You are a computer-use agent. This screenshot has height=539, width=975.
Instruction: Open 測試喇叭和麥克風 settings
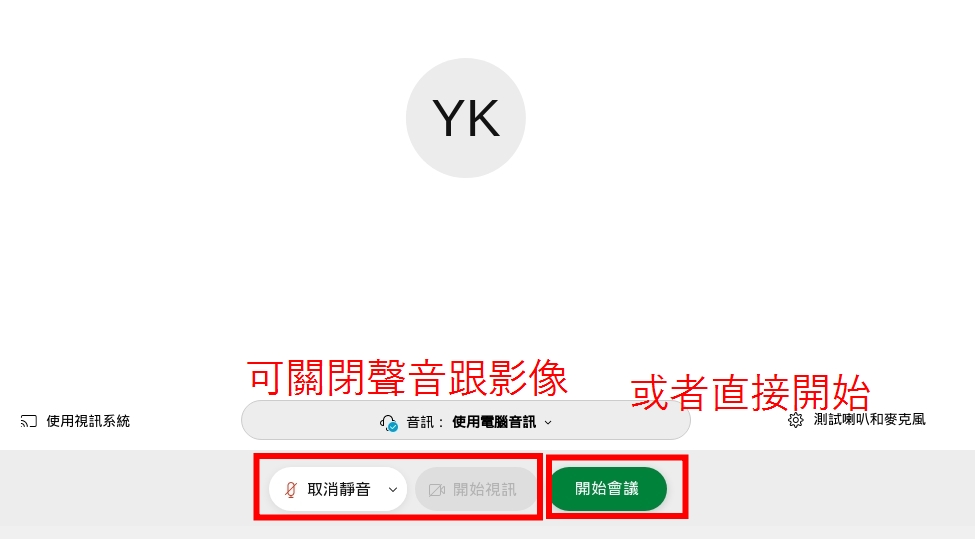click(x=857, y=420)
